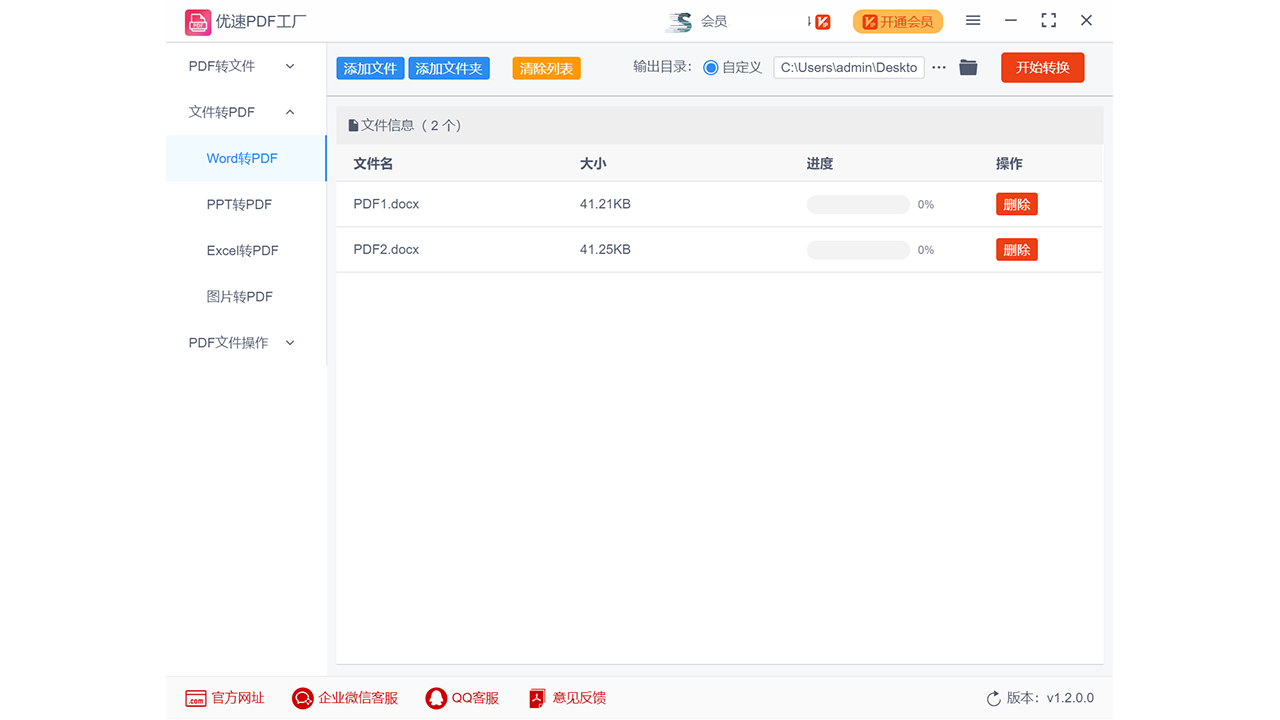
Task: Switch to PPT转PDF
Action: coord(239,204)
